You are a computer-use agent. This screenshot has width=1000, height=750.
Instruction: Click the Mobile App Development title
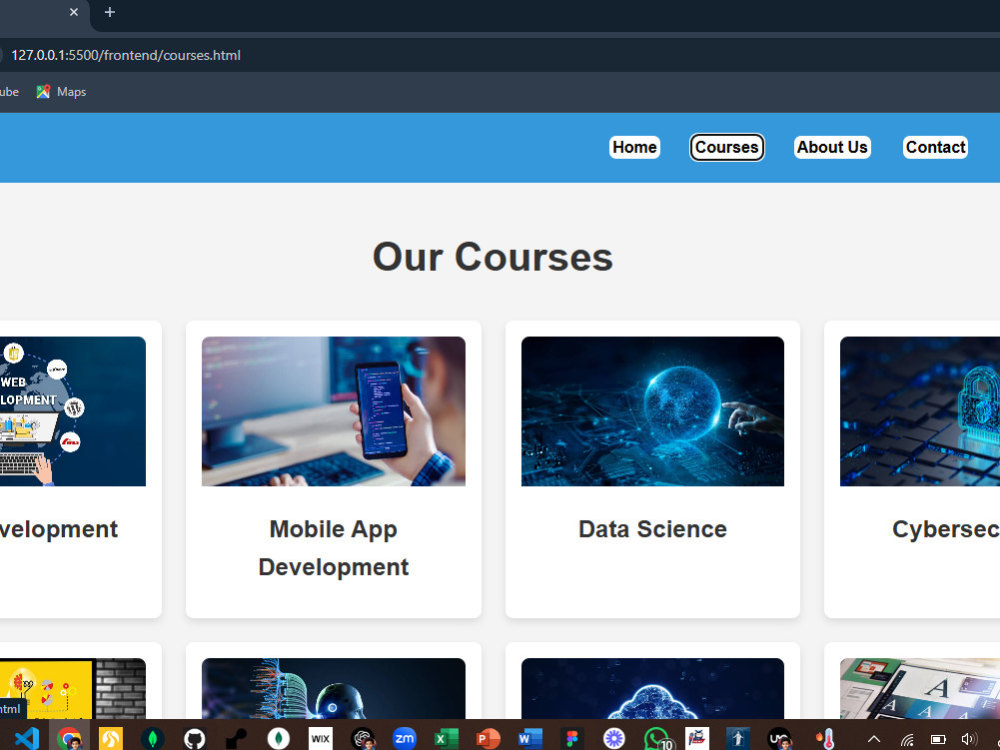(x=334, y=548)
